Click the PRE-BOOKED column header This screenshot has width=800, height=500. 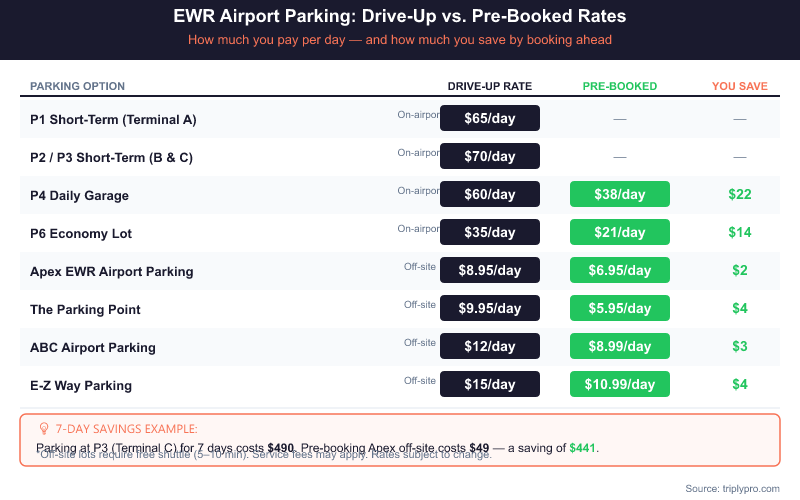tap(620, 86)
